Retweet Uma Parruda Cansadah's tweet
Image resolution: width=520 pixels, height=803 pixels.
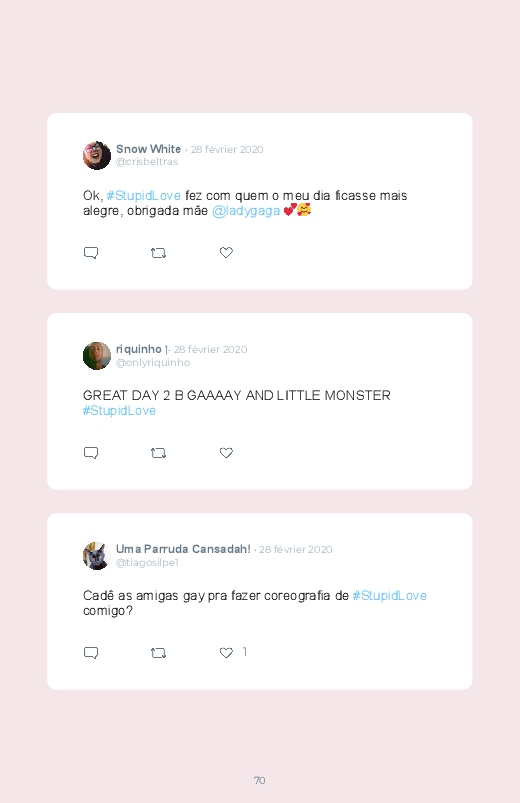(158, 653)
